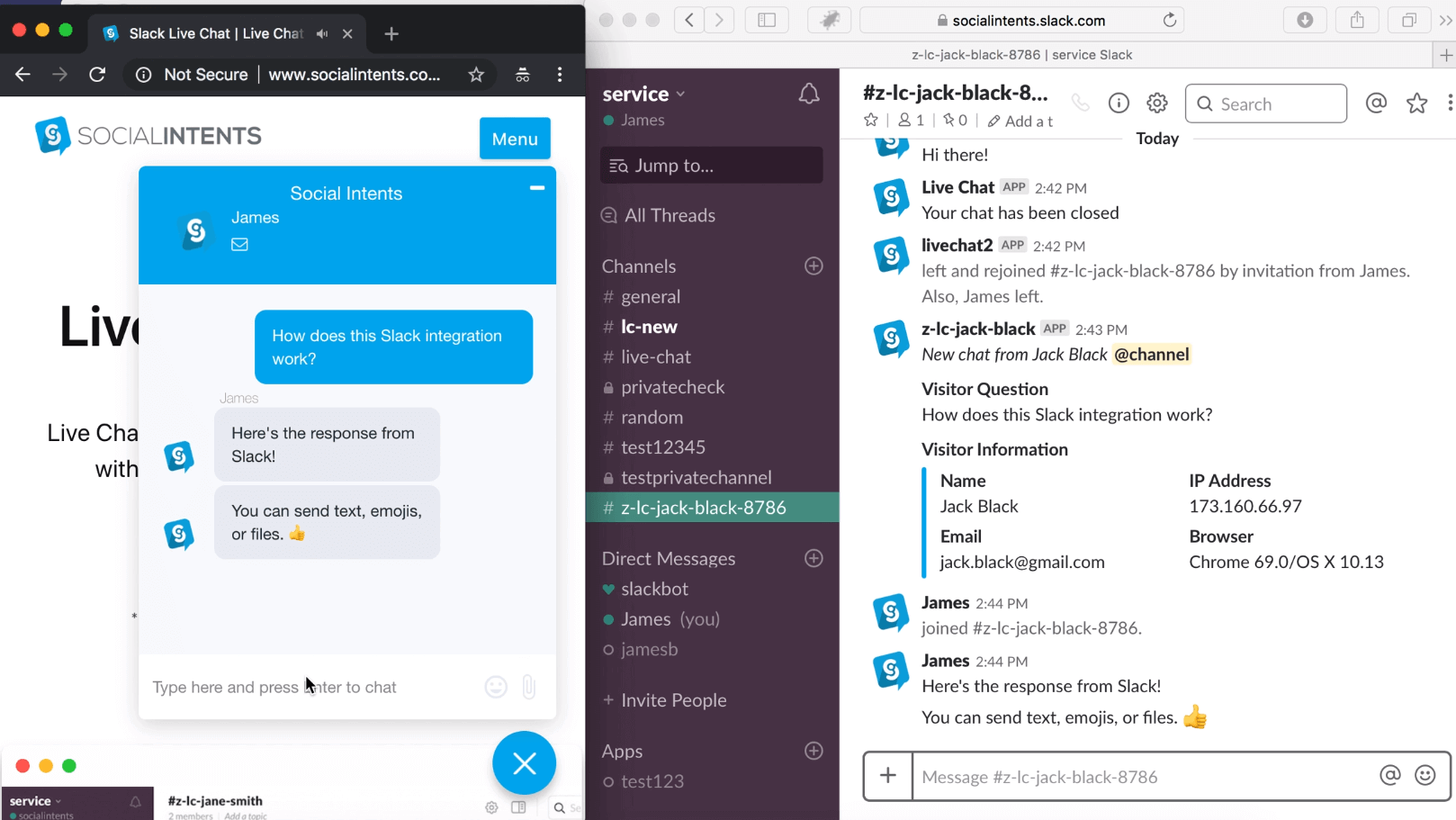Open a new Chrome tab
This screenshot has width=1456, height=820.
click(391, 33)
